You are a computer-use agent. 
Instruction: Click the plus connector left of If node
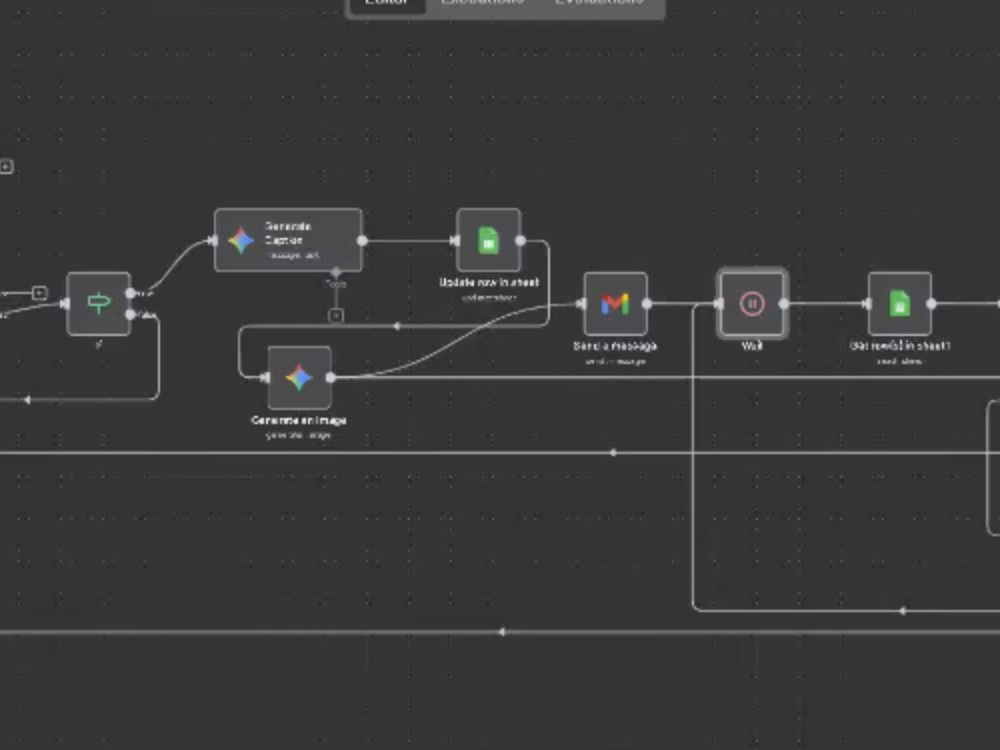point(40,293)
